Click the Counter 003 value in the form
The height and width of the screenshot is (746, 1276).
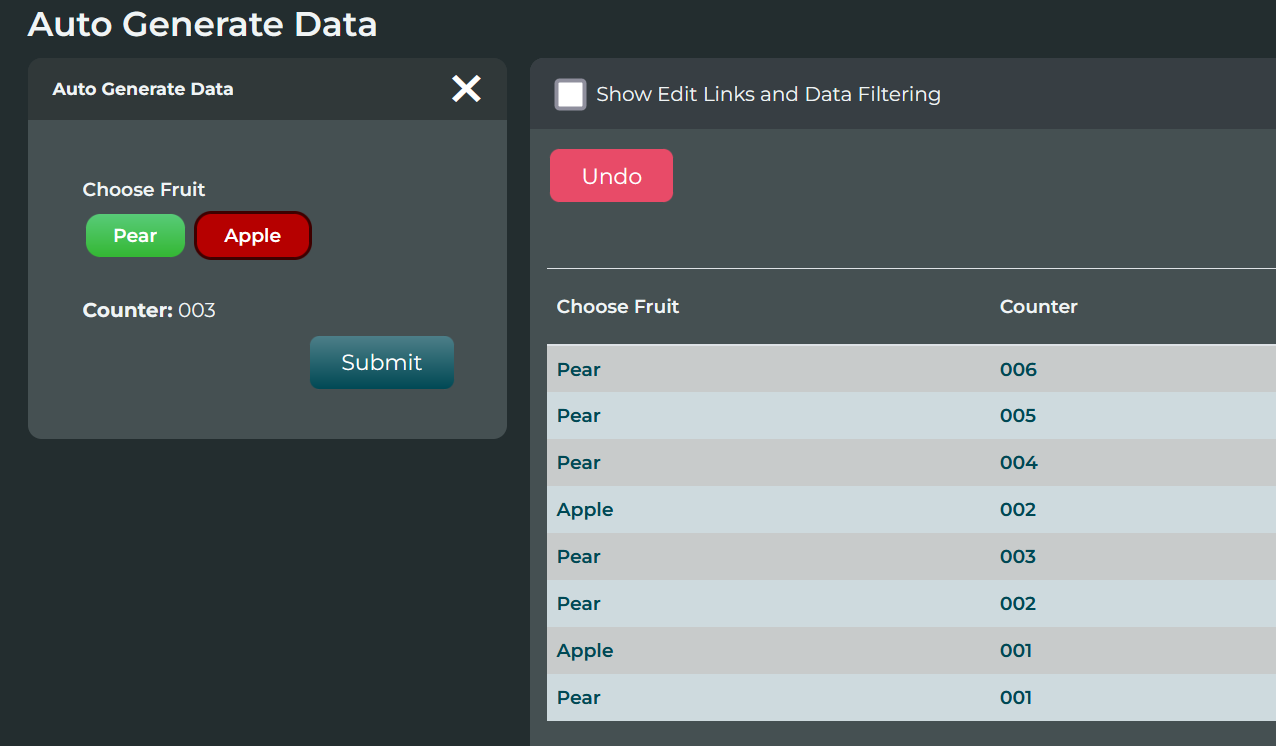coord(197,311)
